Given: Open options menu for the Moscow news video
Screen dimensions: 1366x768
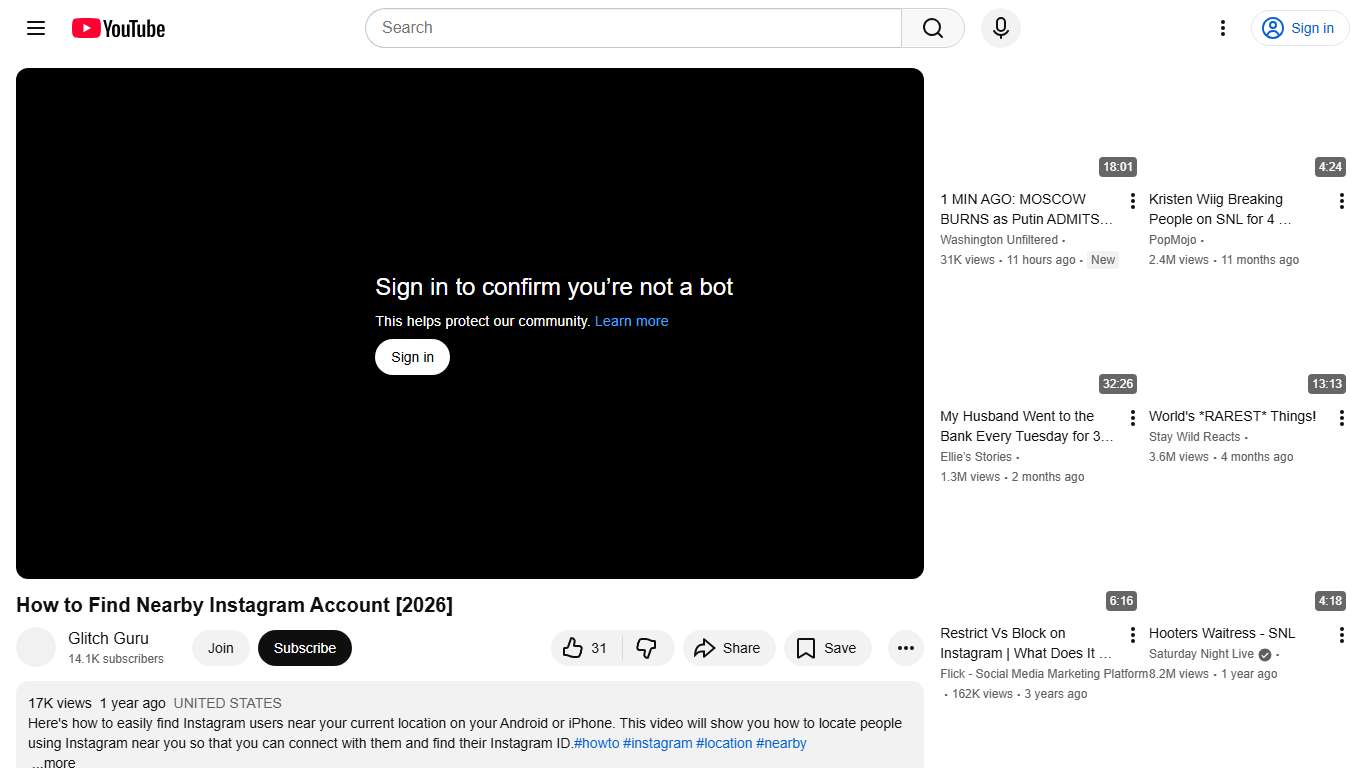Looking at the screenshot, I should pyautogui.click(x=1131, y=200).
